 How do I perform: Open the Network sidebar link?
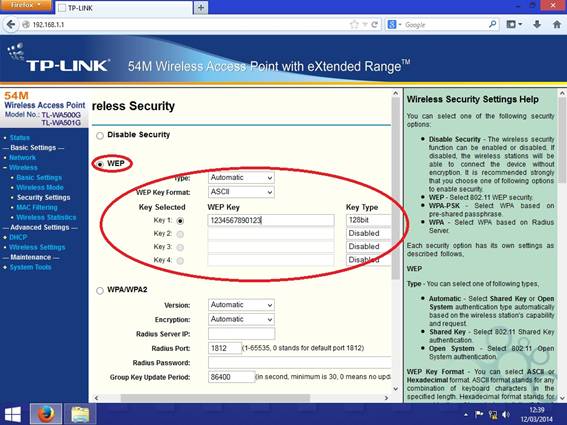[22, 158]
